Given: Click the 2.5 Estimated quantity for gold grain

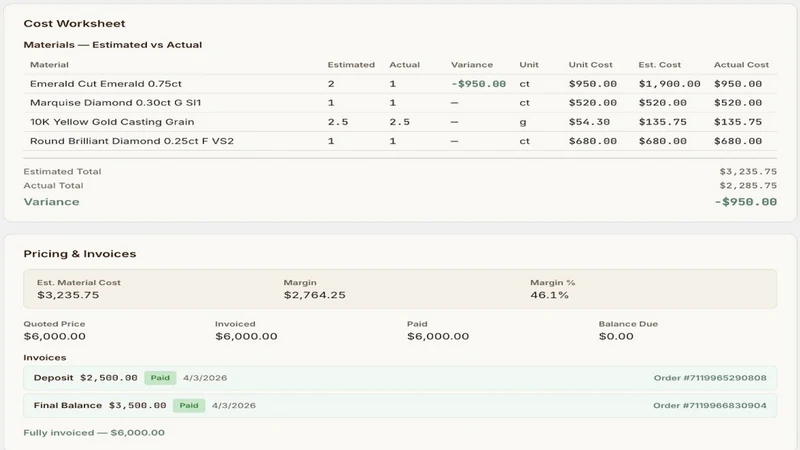Looking at the screenshot, I should pyautogui.click(x=338, y=122).
